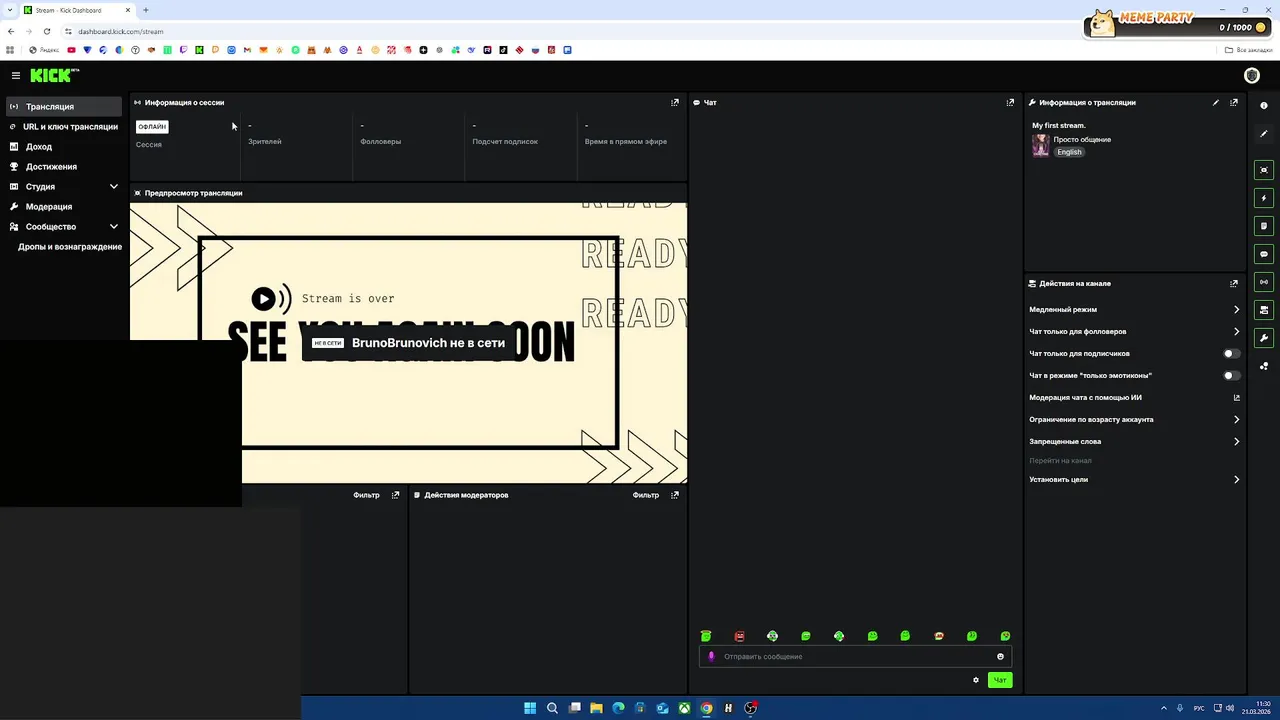Pop out the Информация о сессии panel
This screenshot has width=1280, height=720.
point(675,102)
